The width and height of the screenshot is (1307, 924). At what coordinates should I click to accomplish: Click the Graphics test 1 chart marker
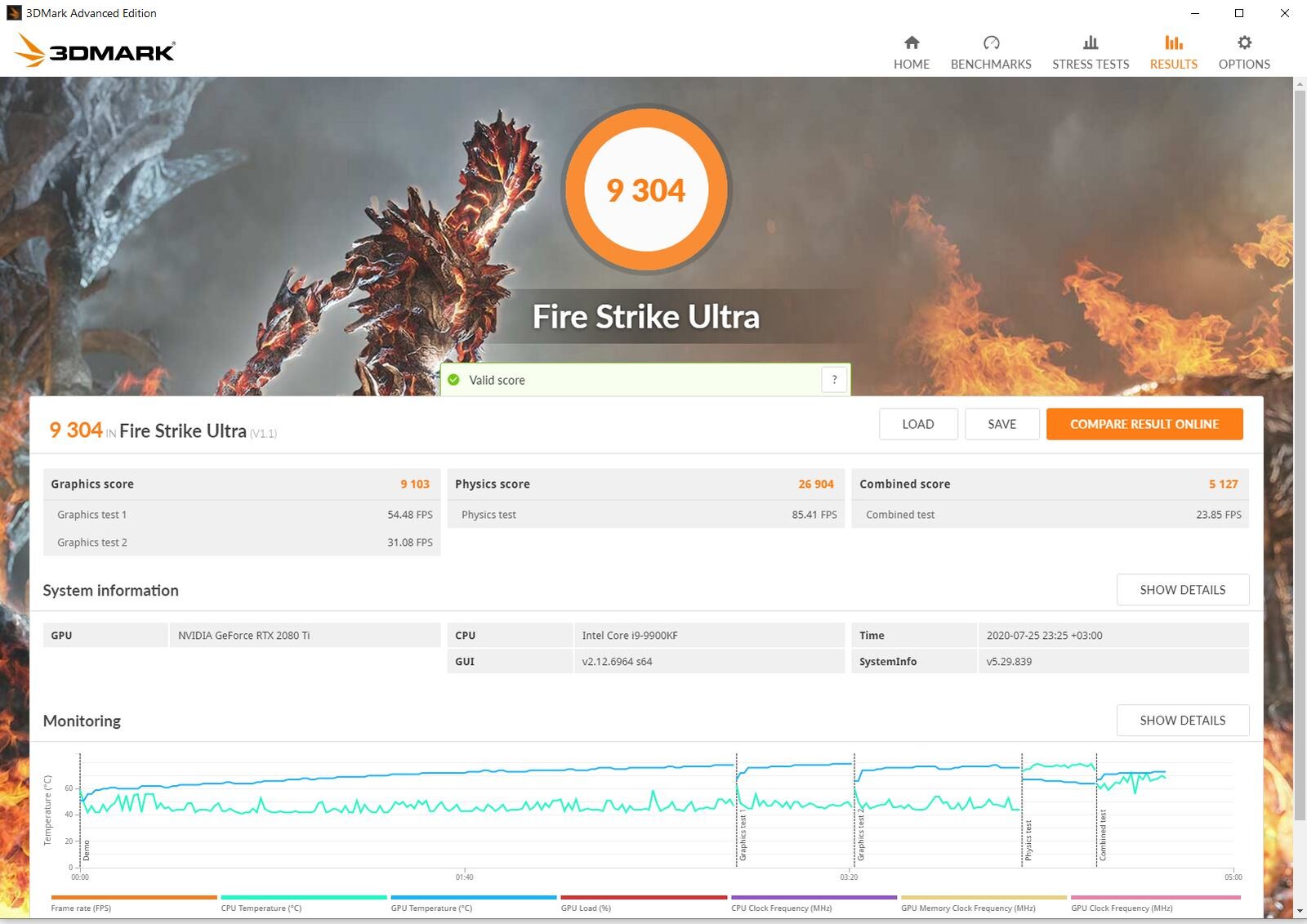point(743,837)
